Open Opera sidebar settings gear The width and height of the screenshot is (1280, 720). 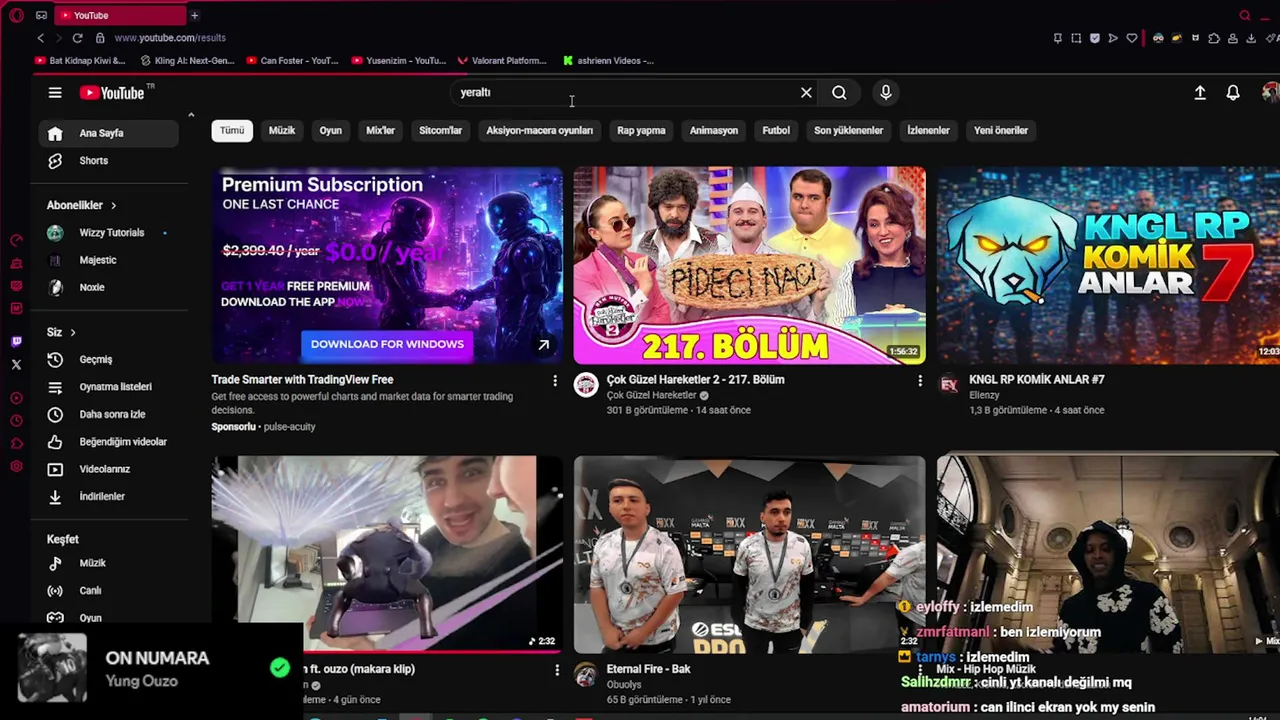16,466
